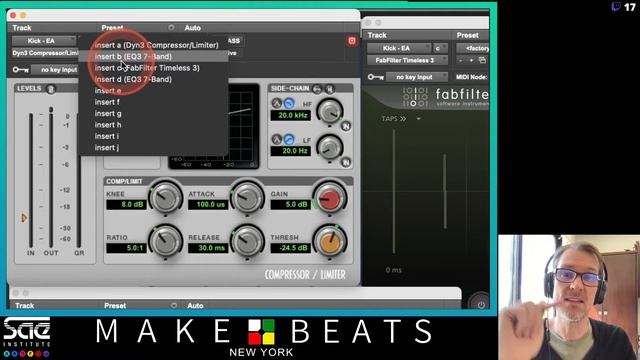Open insert position c dropdown in Timeless window
Image resolution: width=640 pixels, height=360 pixels.
(x=440, y=48)
